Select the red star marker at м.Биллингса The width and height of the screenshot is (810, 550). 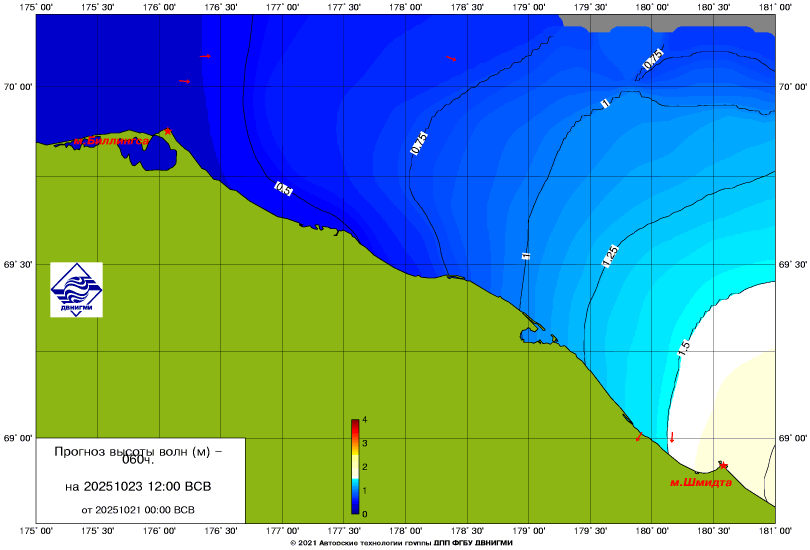pos(169,131)
